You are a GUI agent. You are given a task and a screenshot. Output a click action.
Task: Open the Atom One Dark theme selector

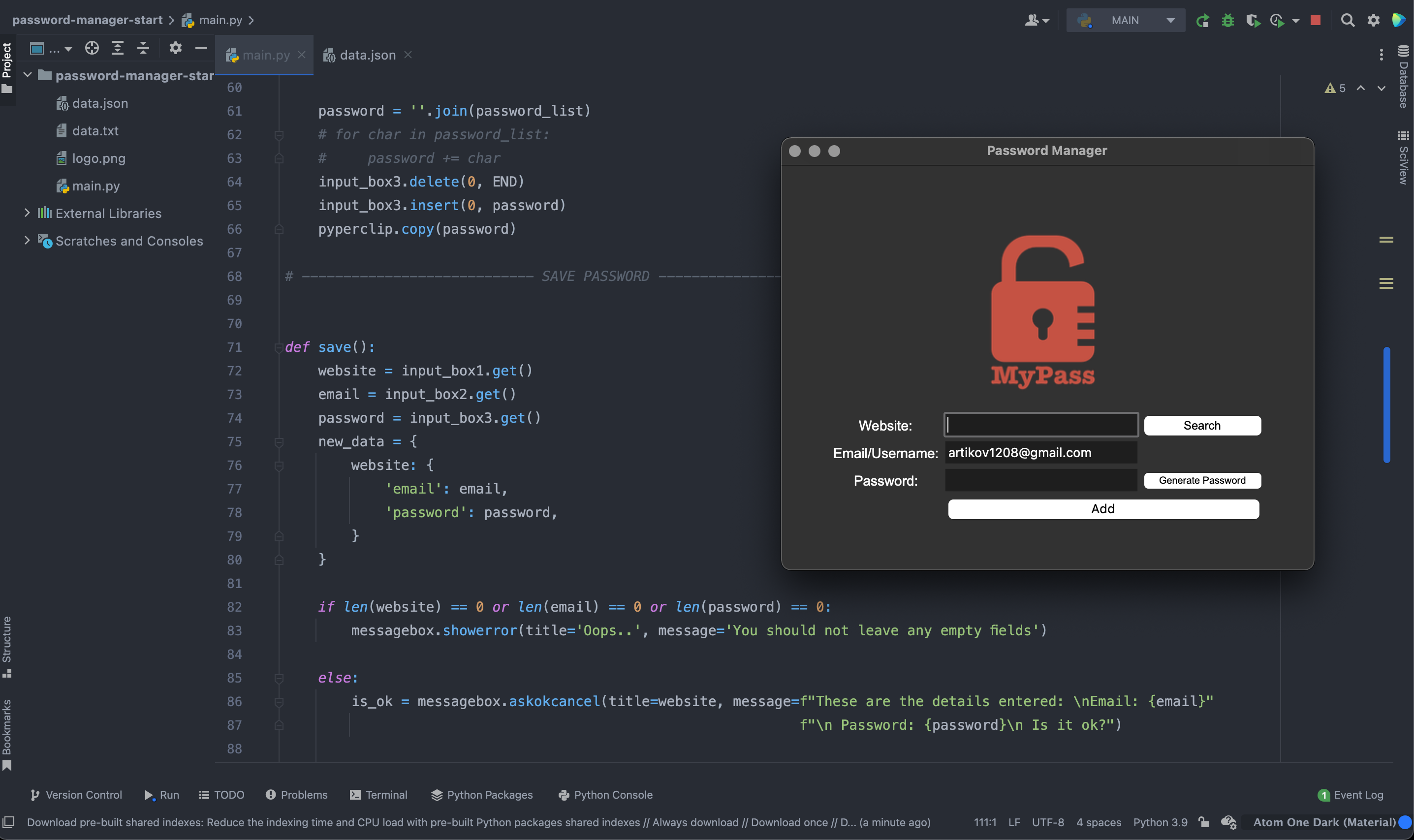1324,822
